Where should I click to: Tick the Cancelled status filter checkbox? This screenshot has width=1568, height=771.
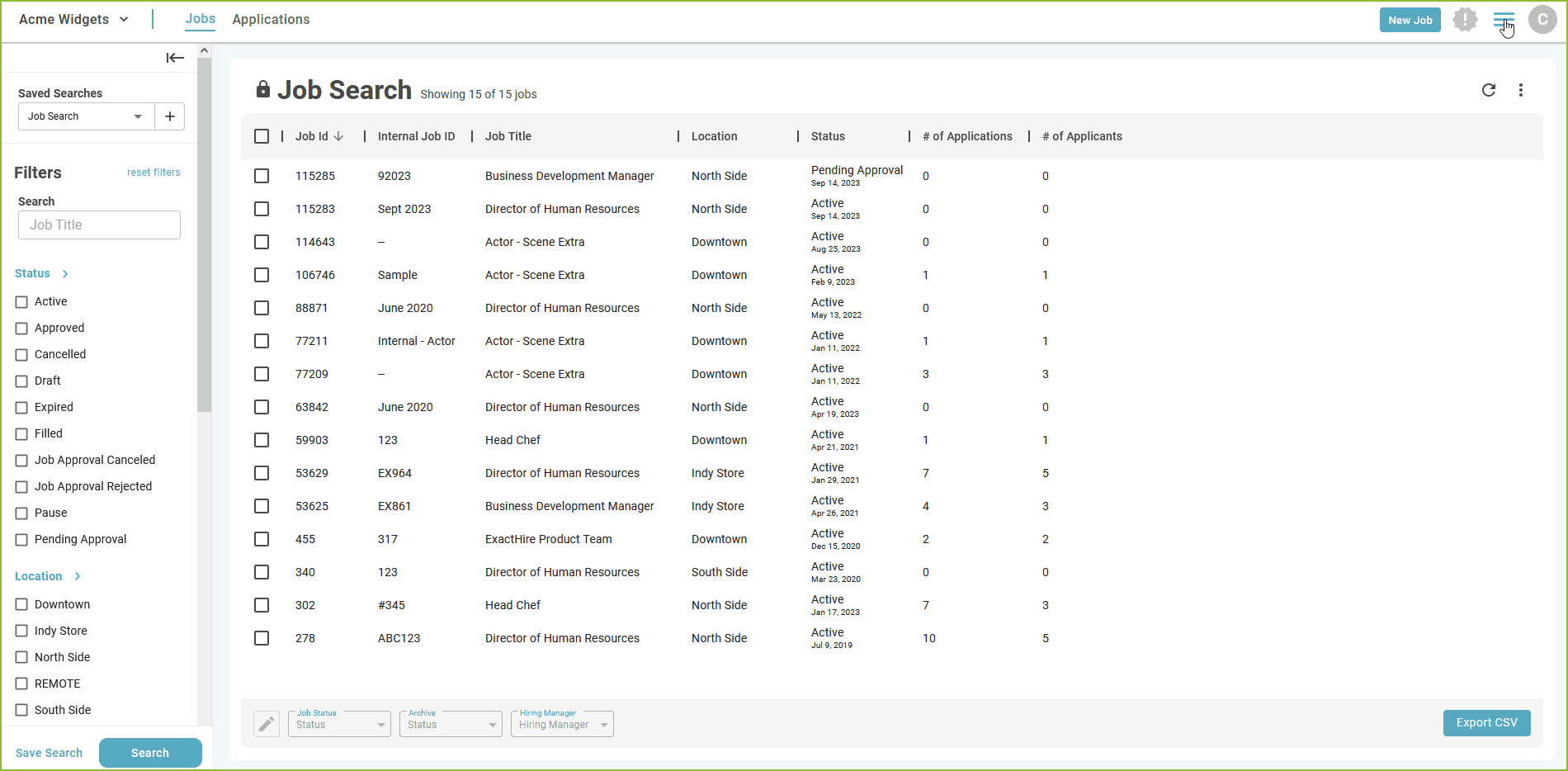(x=21, y=355)
